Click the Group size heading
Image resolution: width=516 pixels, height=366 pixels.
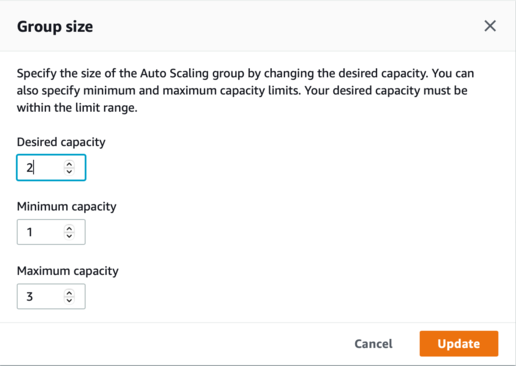tap(55, 27)
